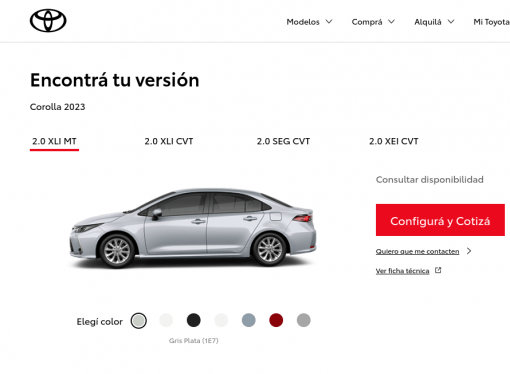Expand the Modelos chevron arrow
Image resolution: width=510 pixels, height=374 pixels.
(329, 22)
